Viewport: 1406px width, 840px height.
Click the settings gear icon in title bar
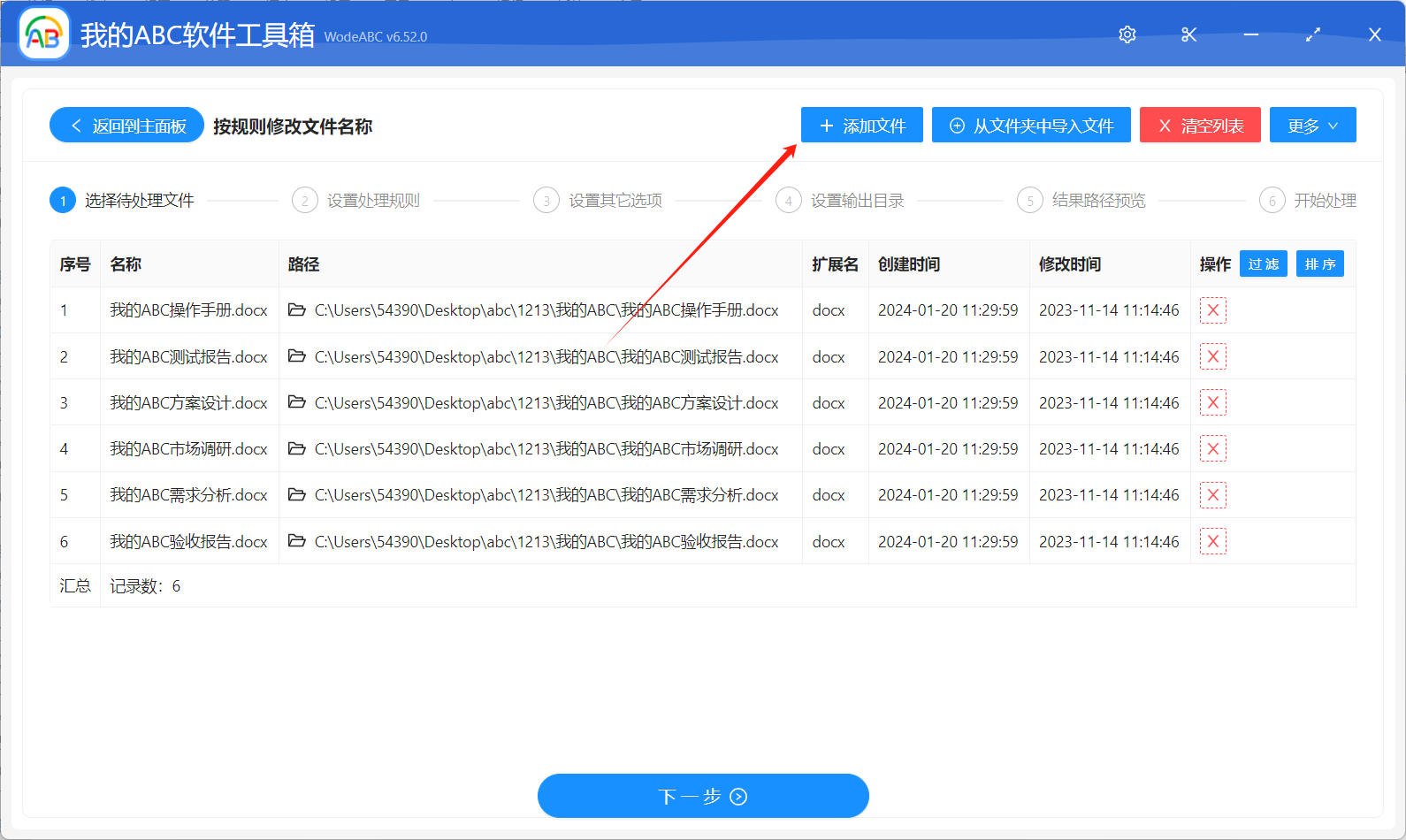tap(1127, 34)
